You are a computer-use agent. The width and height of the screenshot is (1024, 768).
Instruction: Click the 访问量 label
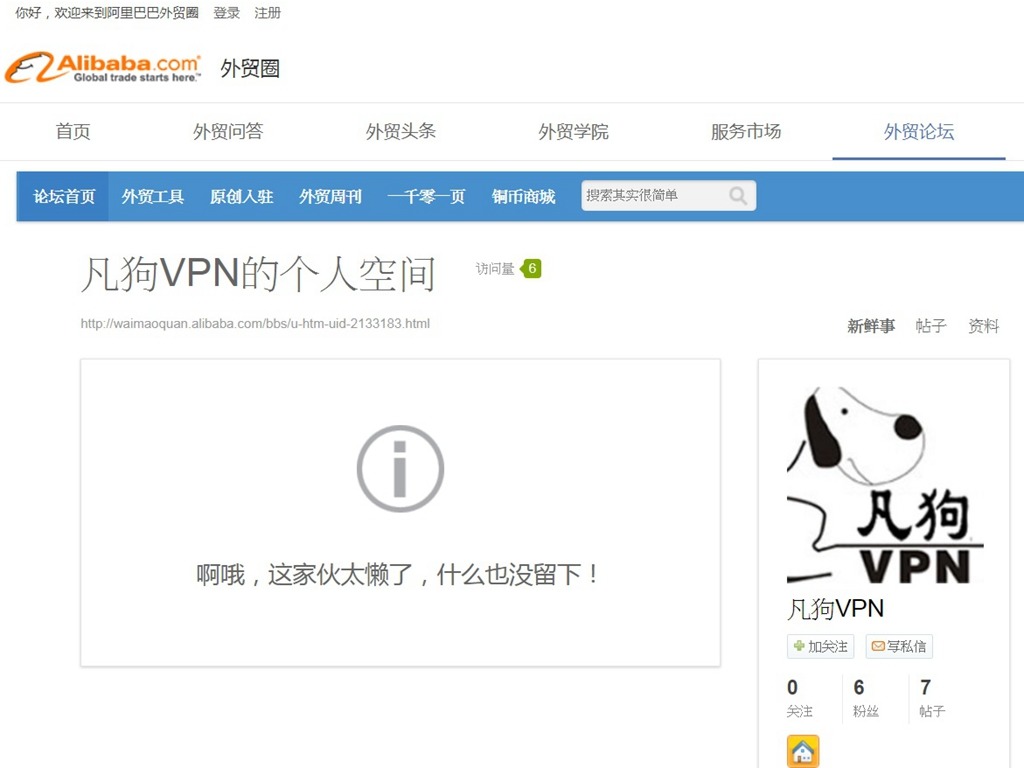click(495, 268)
